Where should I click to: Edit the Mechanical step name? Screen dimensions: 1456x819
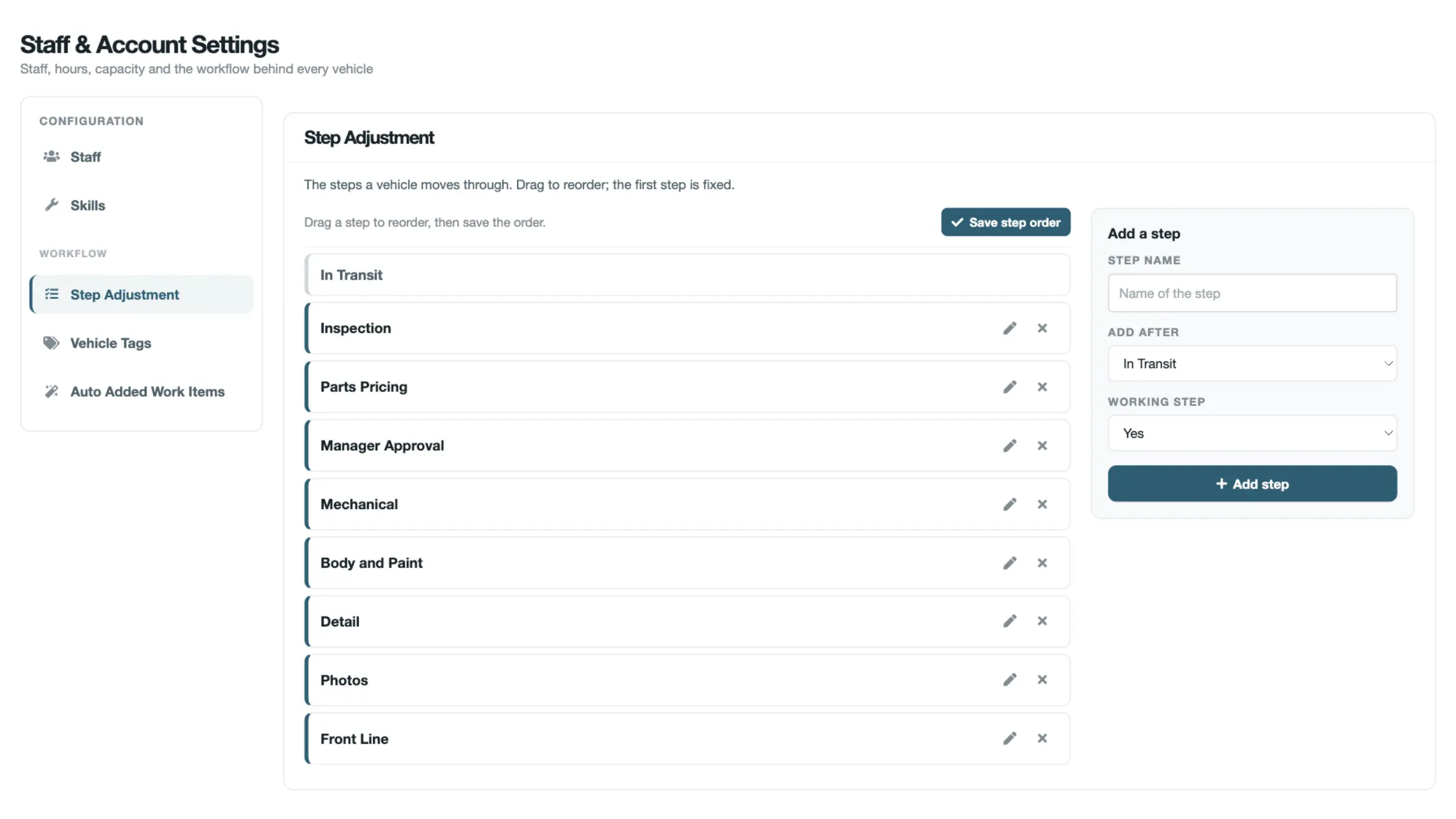pos(1009,504)
